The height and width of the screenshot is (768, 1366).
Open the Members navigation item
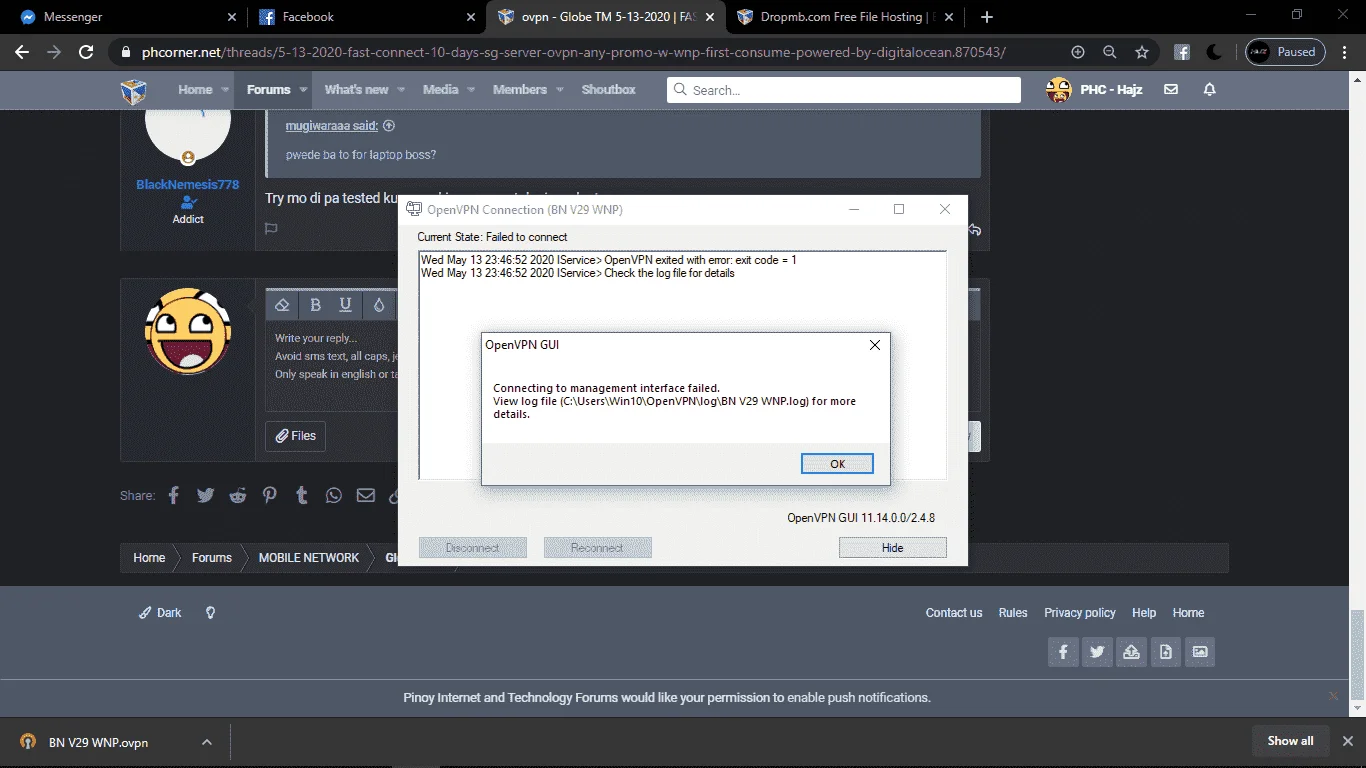[520, 90]
